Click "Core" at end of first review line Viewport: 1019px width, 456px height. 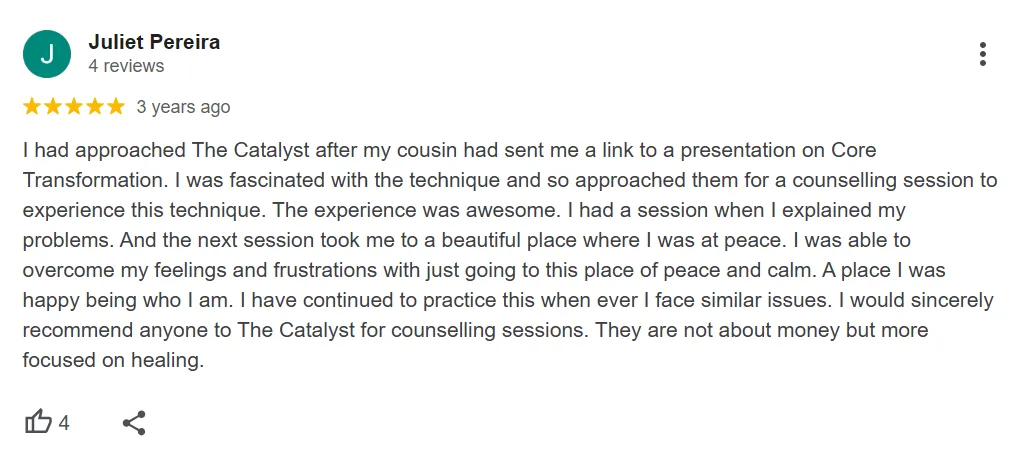853,151
